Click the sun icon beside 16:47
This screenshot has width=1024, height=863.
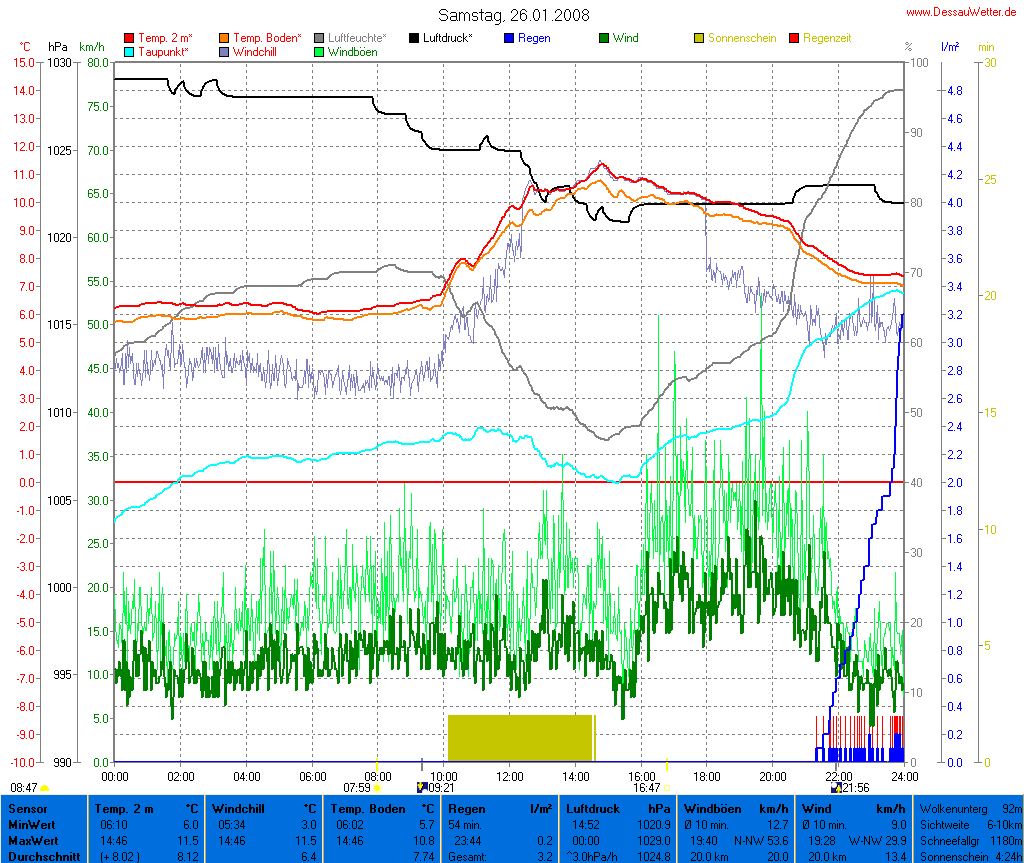pos(666,788)
